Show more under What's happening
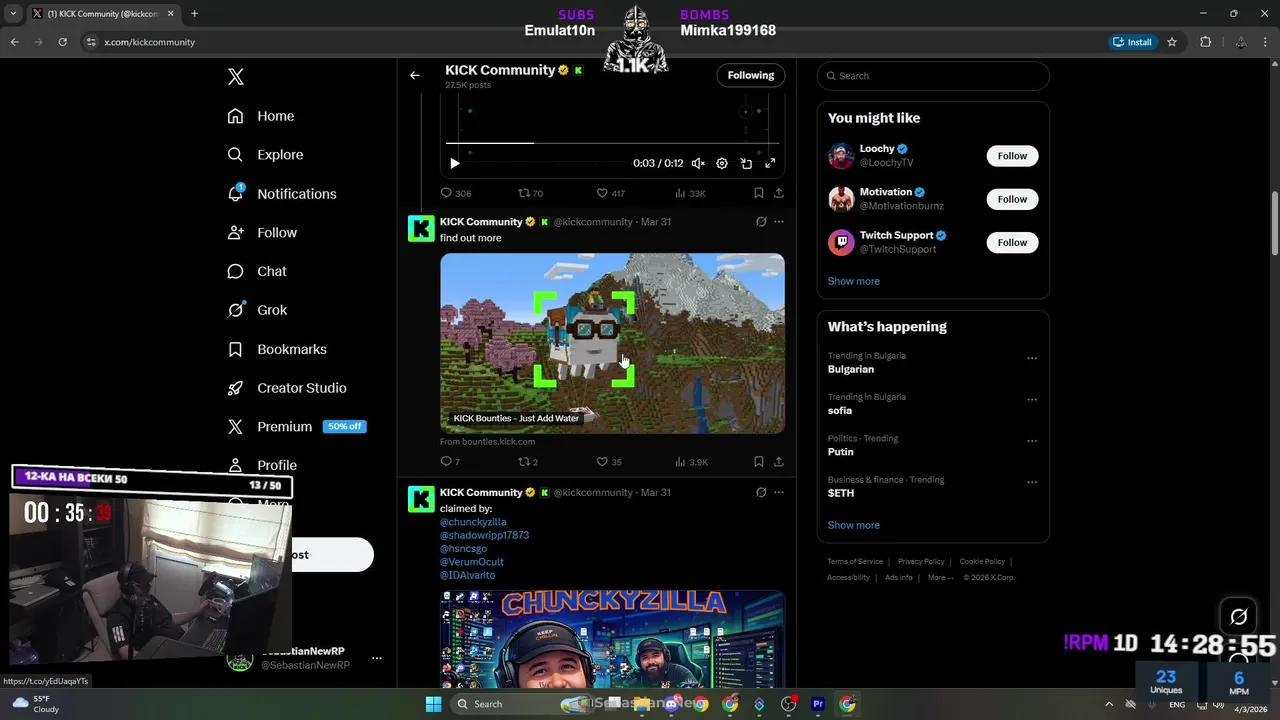Screen dimensions: 1280x720 854,525
